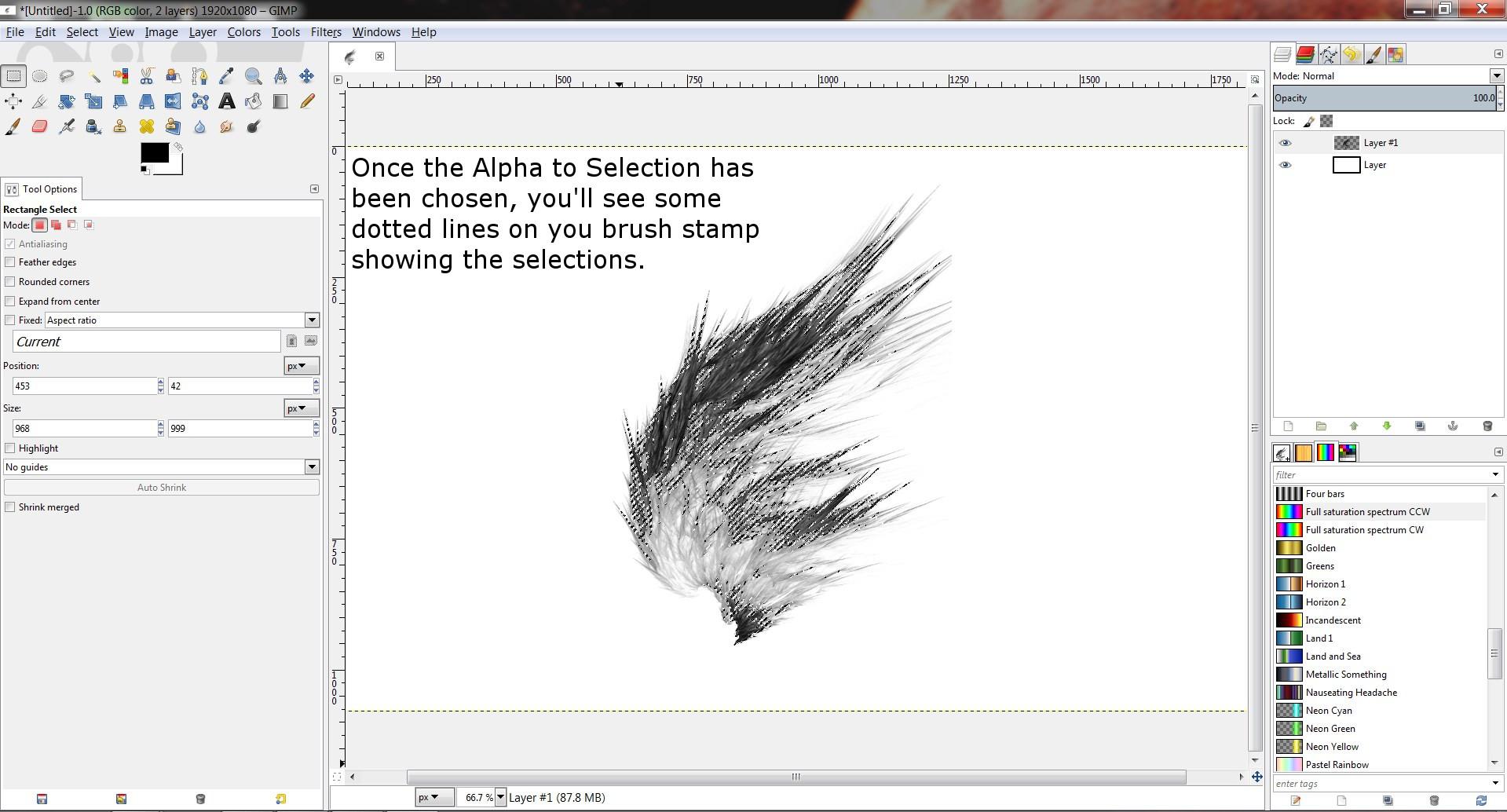Select the Heal tool

point(147,126)
